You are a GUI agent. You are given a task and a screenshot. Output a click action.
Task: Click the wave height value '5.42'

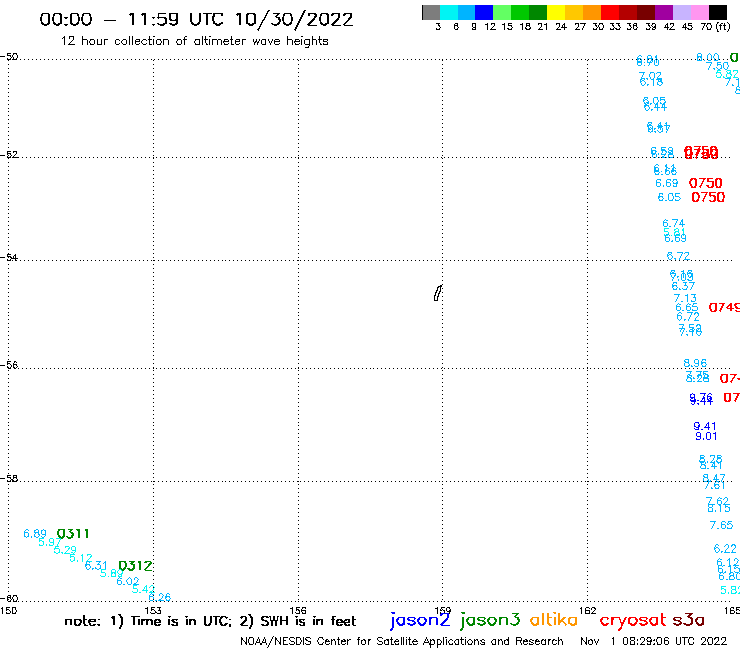pos(143,589)
